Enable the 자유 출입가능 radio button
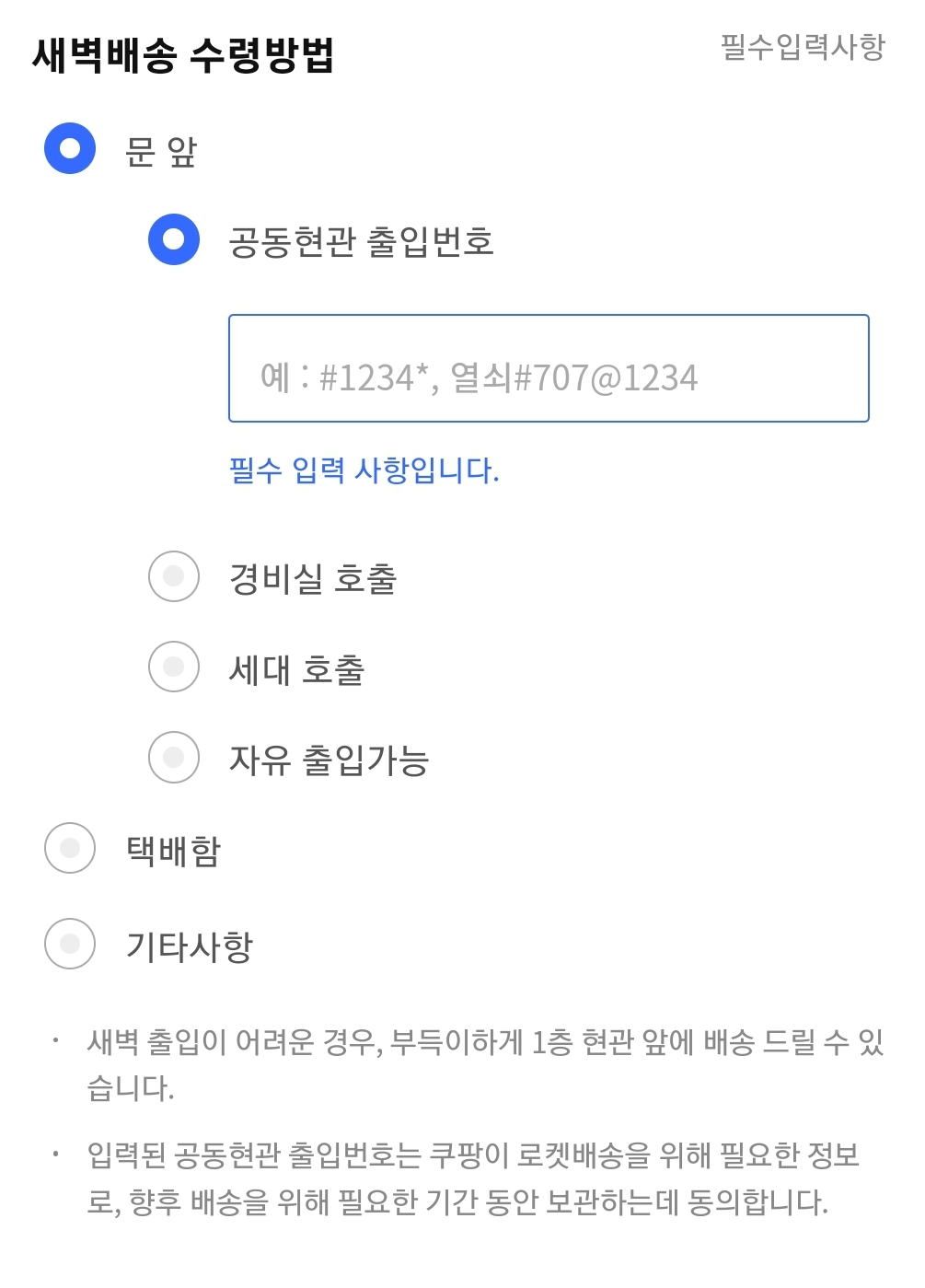Viewport: 925px width, 1288px height. click(x=174, y=757)
